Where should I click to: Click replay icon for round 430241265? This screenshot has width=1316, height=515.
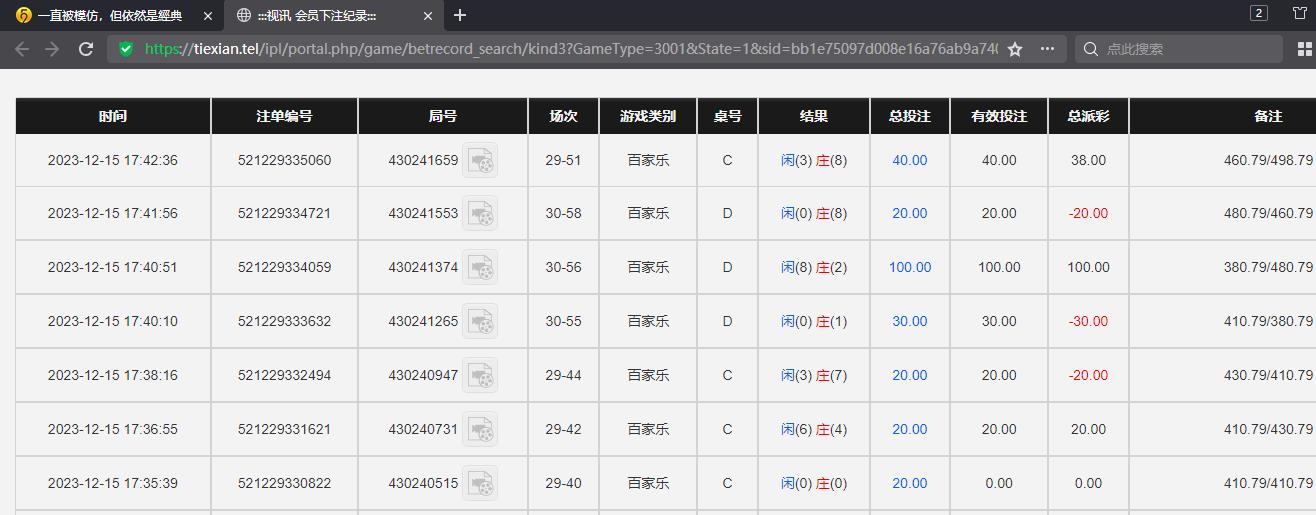(480, 322)
